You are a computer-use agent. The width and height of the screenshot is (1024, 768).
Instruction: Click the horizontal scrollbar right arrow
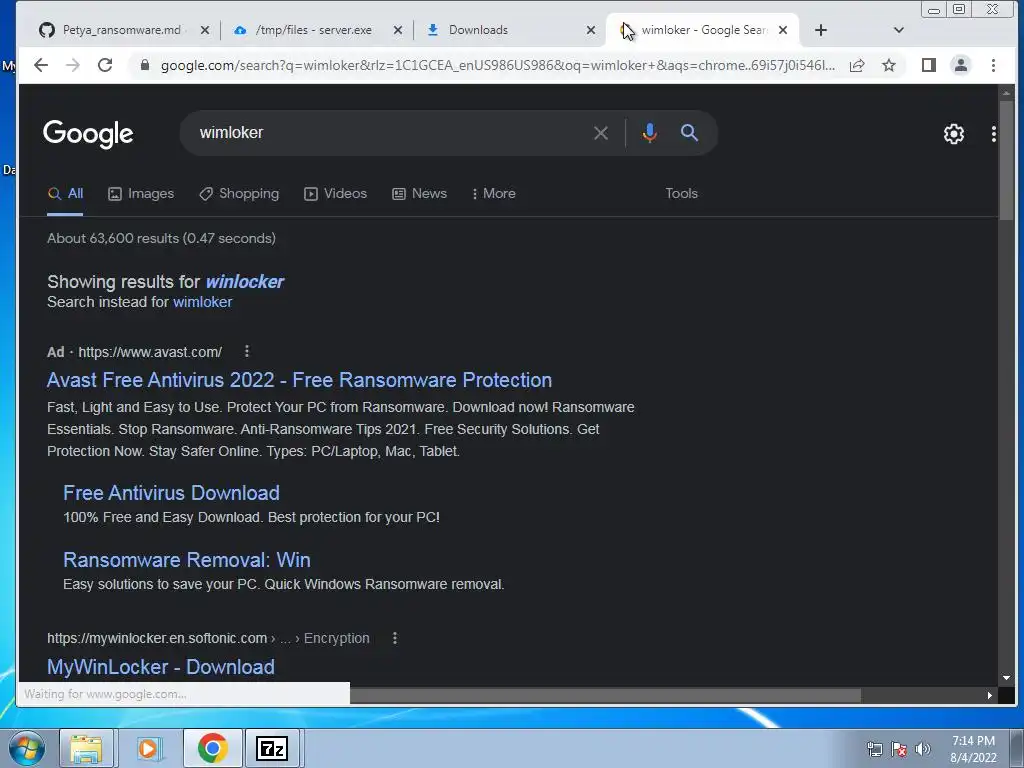pyautogui.click(x=989, y=696)
